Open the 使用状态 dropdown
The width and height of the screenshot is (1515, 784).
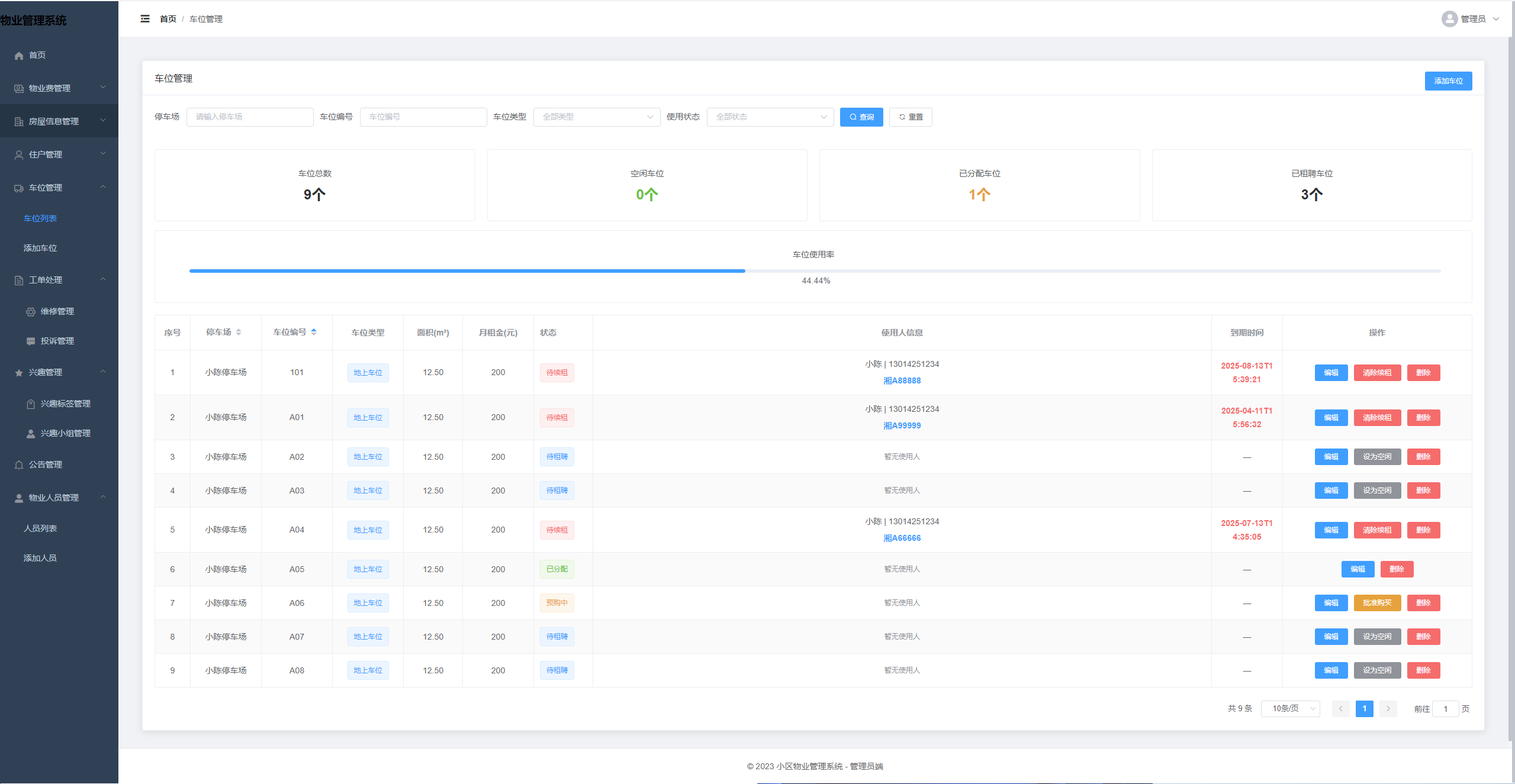point(770,117)
